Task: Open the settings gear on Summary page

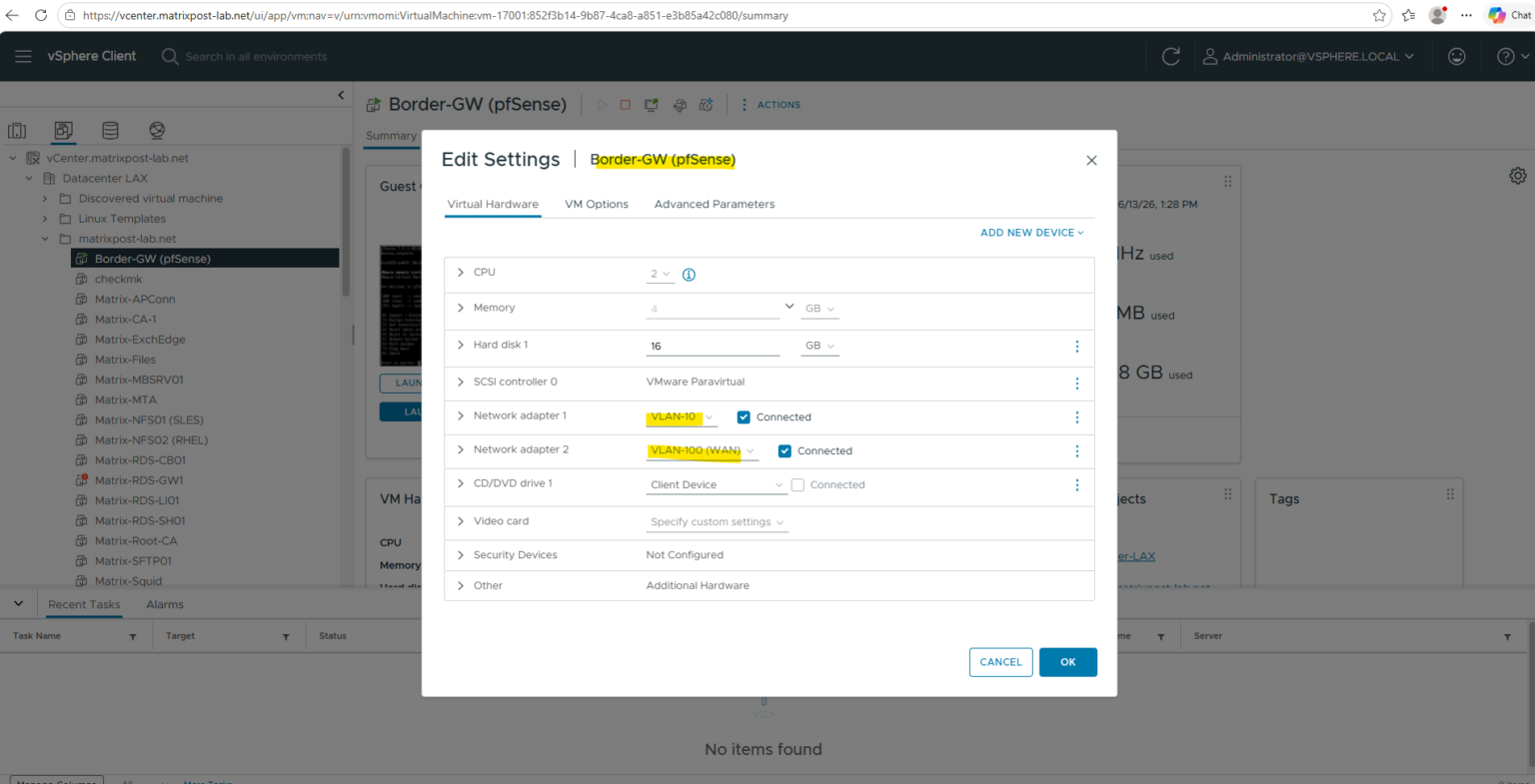Action: (1518, 176)
